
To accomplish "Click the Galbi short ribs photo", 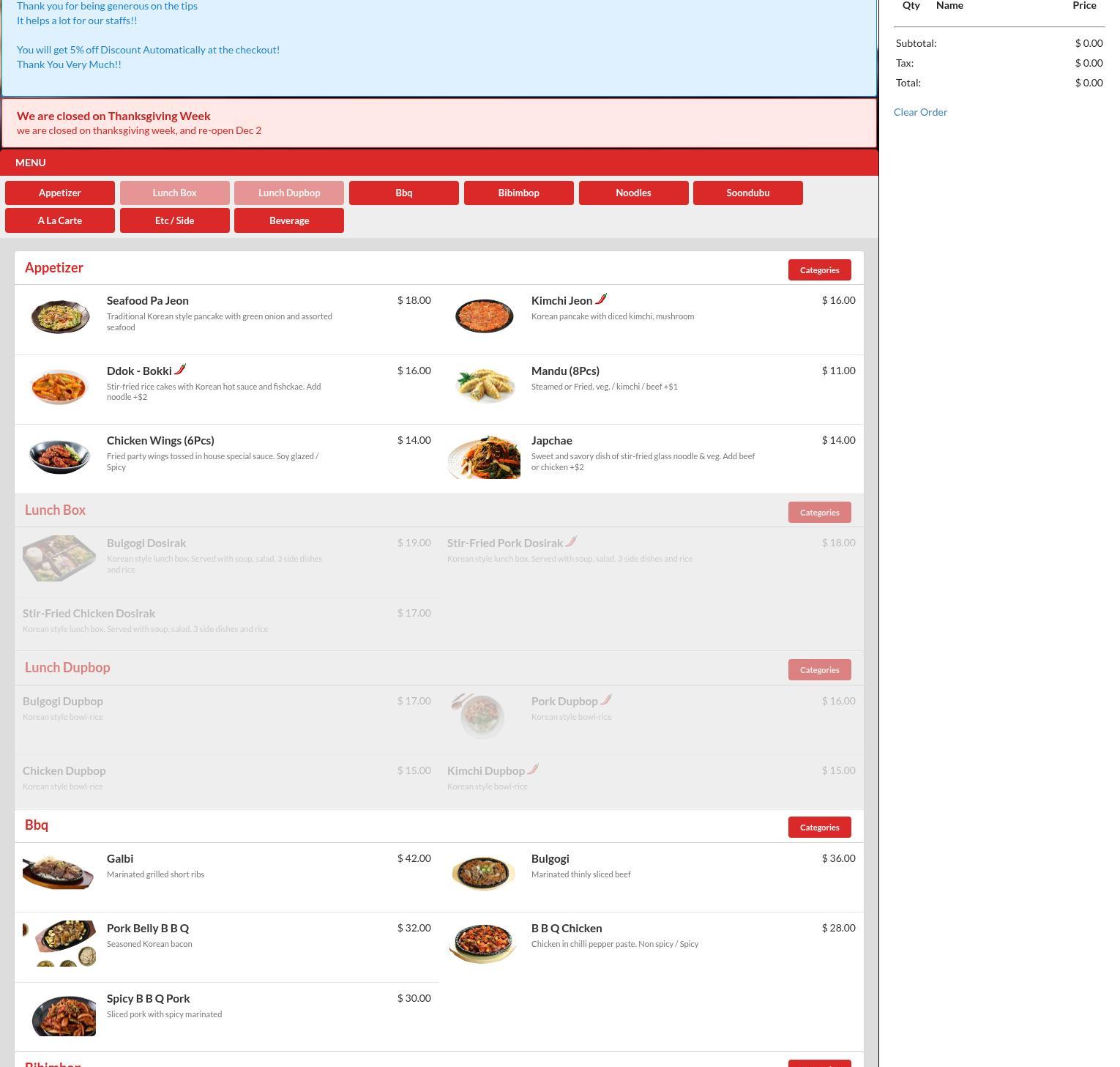I will 59,872.
